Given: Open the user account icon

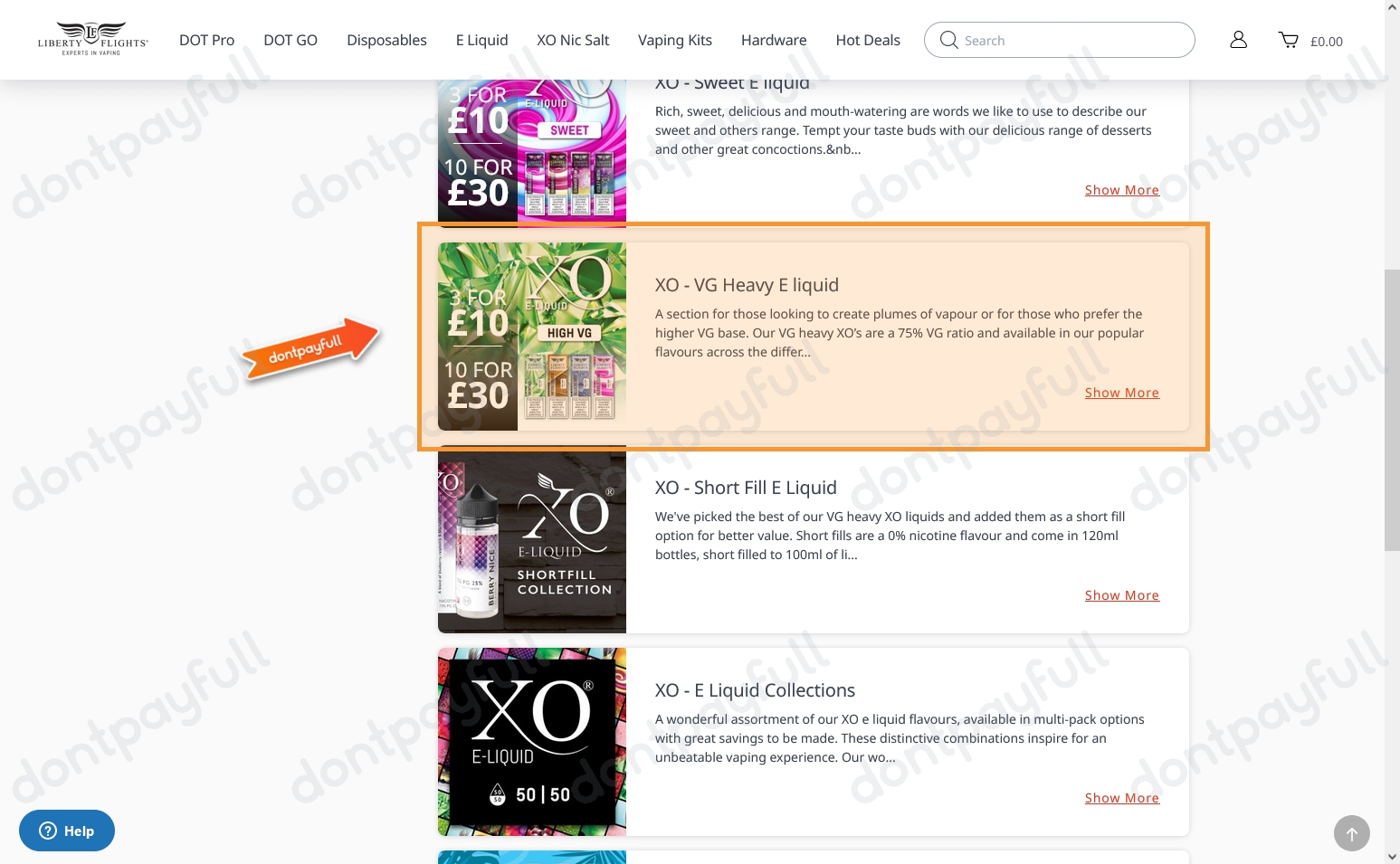Looking at the screenshot, I should 1238,40.
